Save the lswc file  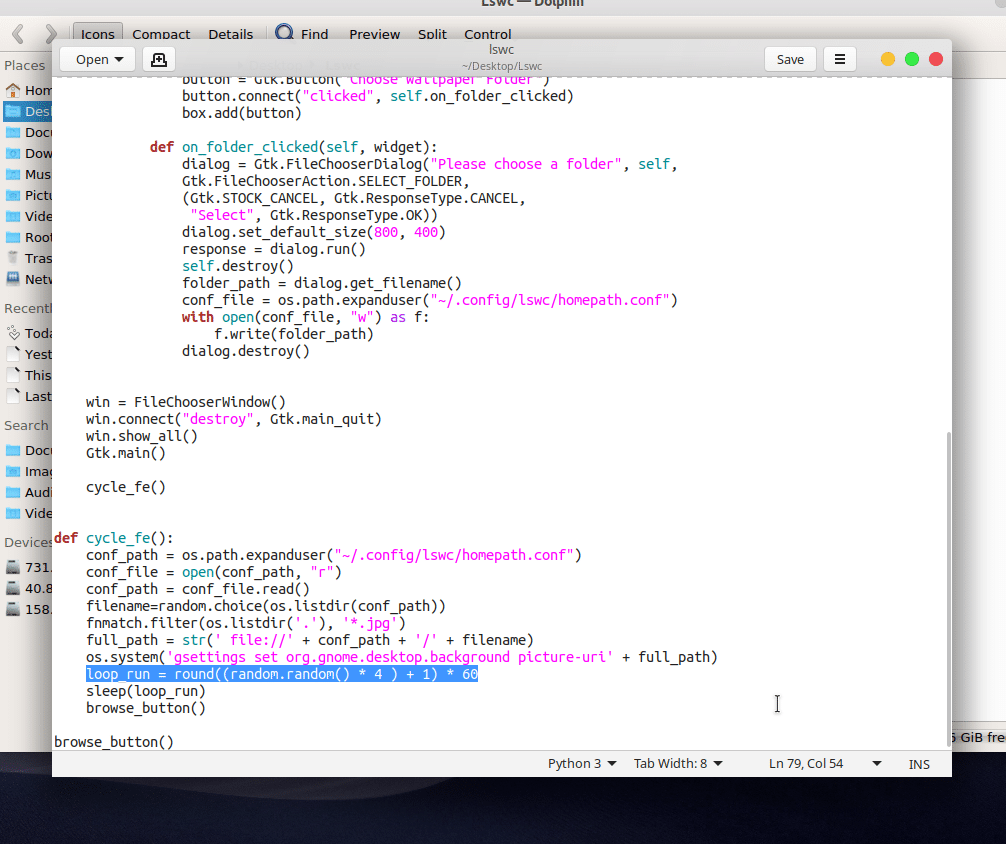790,60
